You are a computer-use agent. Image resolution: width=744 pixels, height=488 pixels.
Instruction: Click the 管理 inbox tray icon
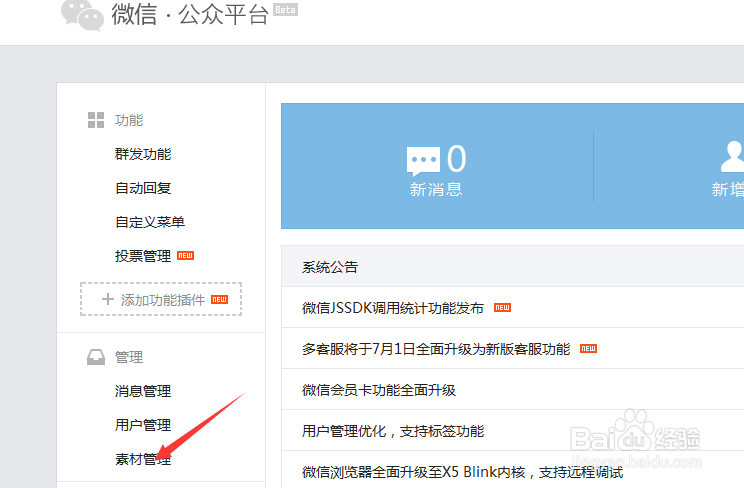[x=96, y=357]
